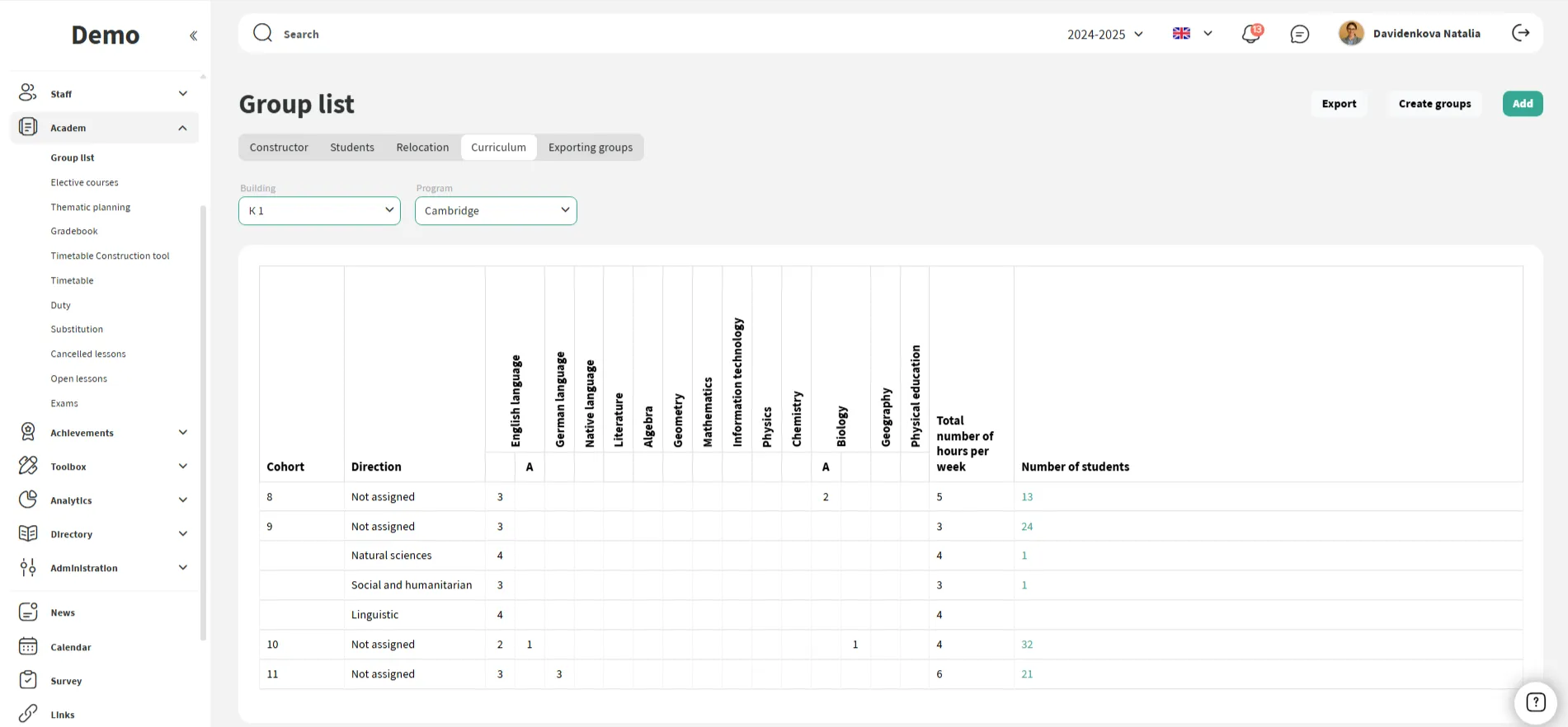Open the language flag selector
This screenshot has width=1568, height=727.
pyautogui.click(x=1192, y=34)
